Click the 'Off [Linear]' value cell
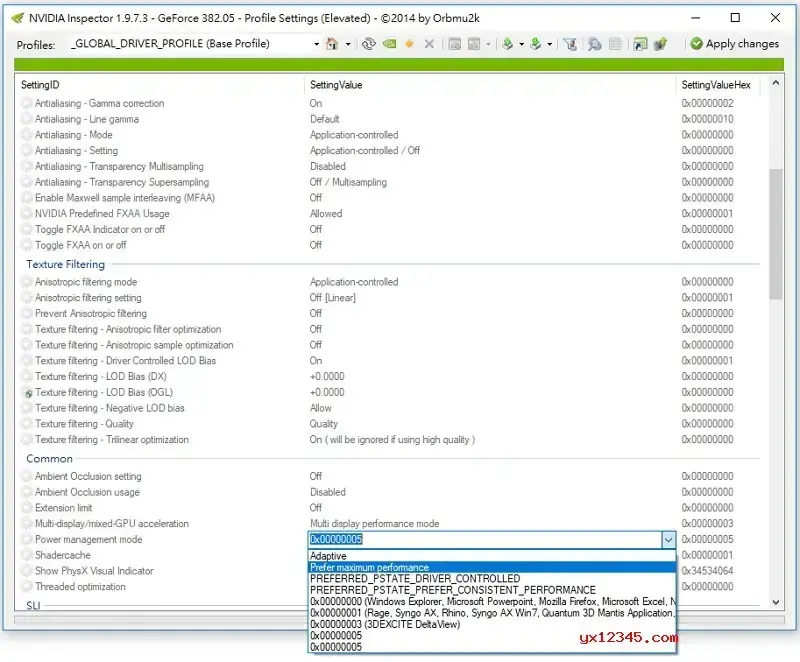The image size is (800, 662). (x=333, y=298)
